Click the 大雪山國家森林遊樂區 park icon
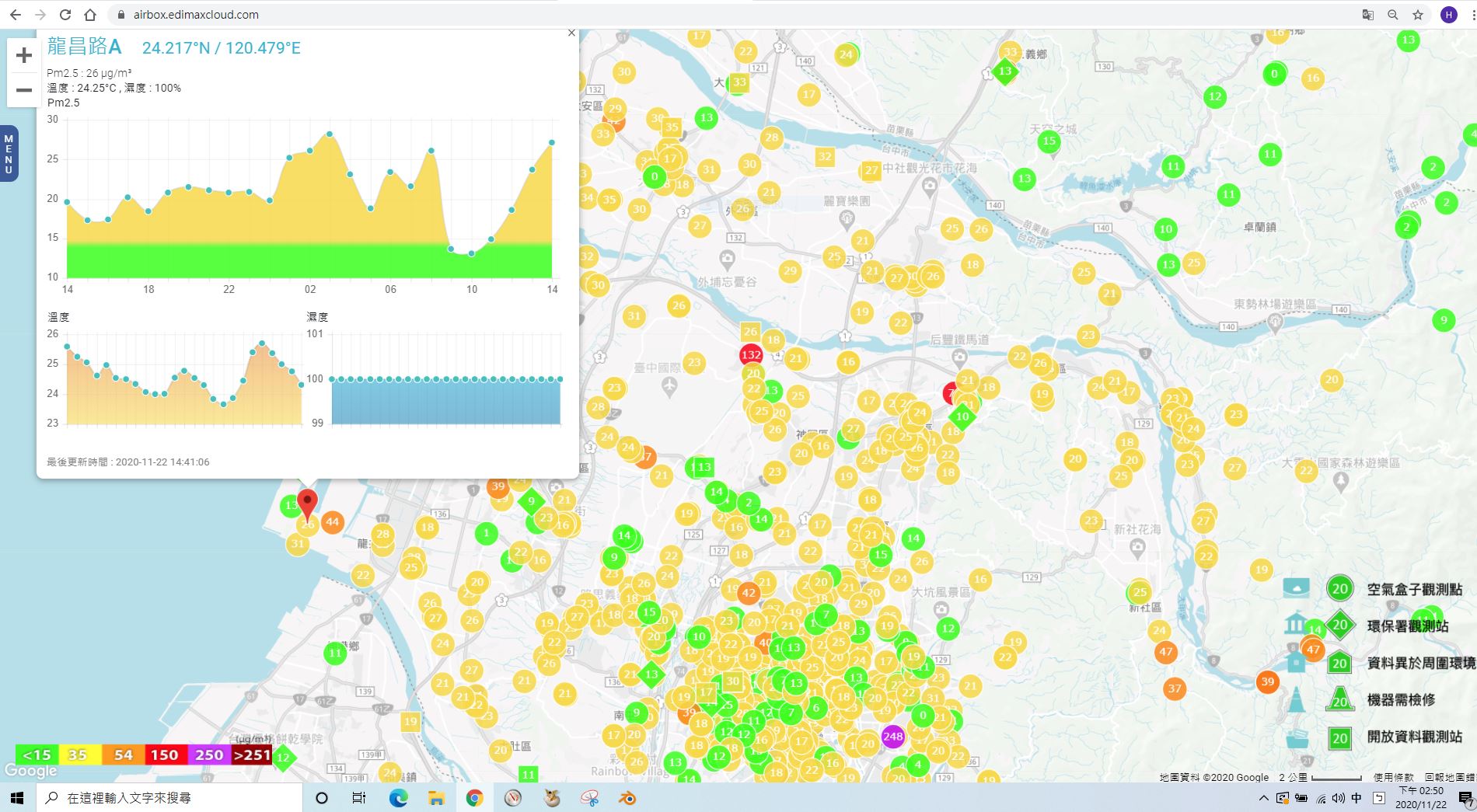This screenshot has height=812, width=1477. (x=1340, y=482)
